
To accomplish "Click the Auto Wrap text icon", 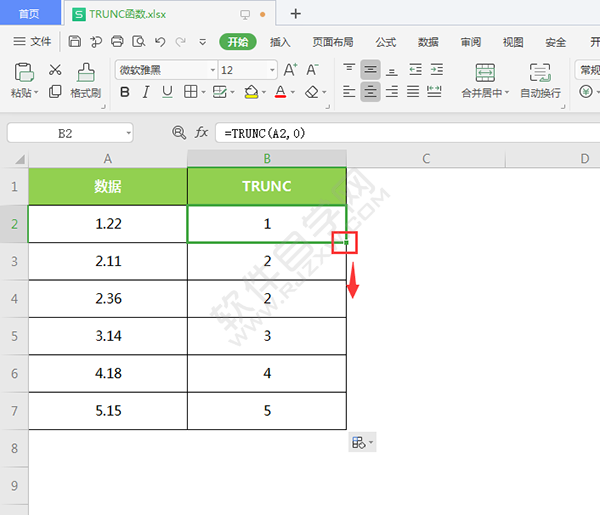I will [x=540, y=72].
